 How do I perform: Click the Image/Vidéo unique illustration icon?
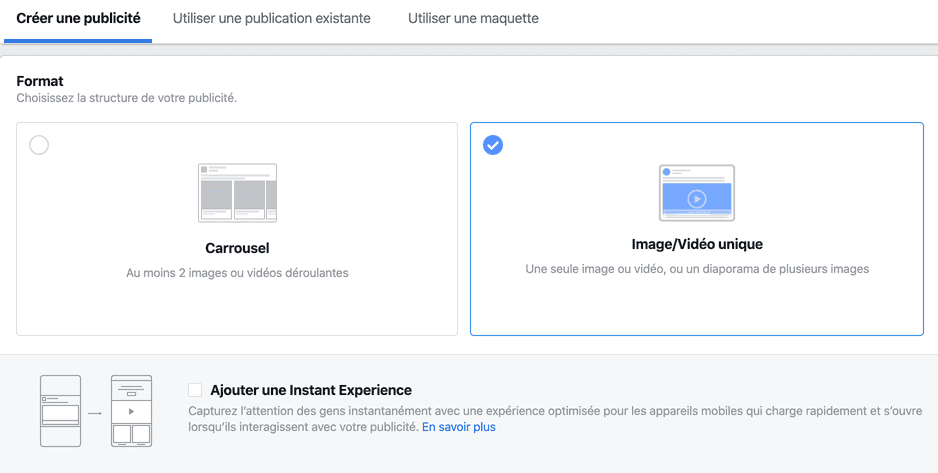tap(697, 193)
